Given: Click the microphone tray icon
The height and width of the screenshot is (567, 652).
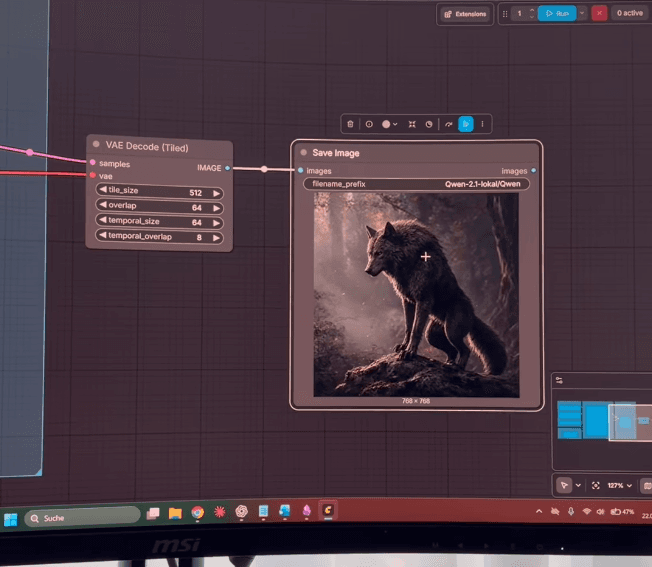Looking at the screenshot, I should [x=571, y=511].
